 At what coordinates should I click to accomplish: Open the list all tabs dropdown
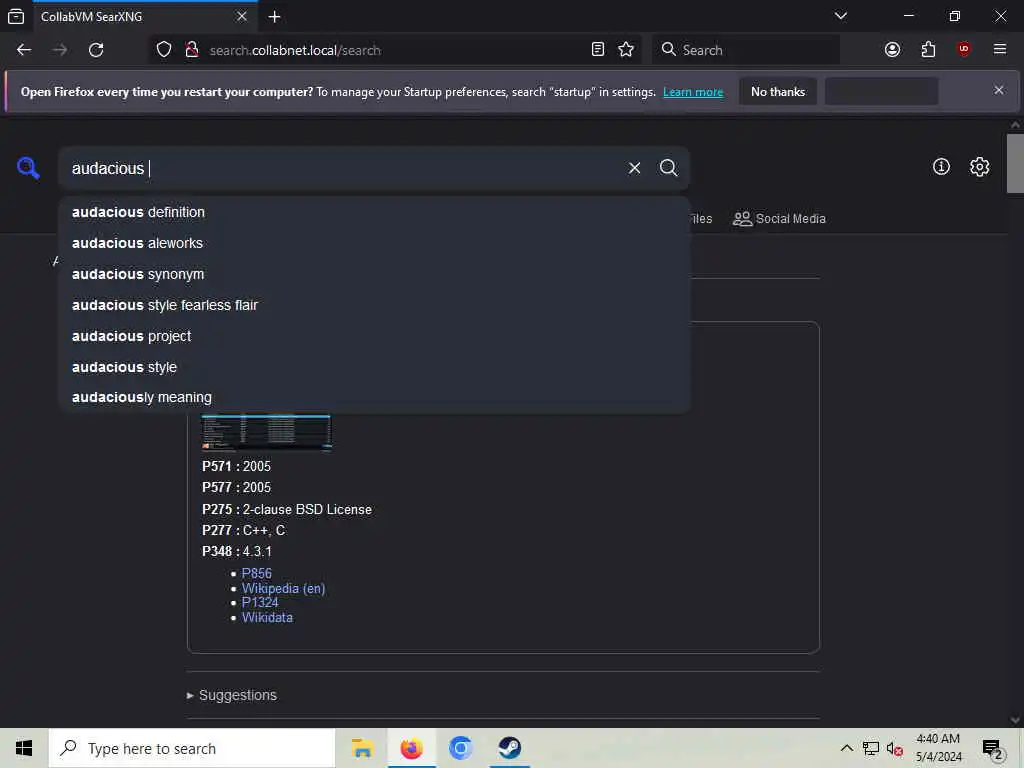tap(840, 16)
